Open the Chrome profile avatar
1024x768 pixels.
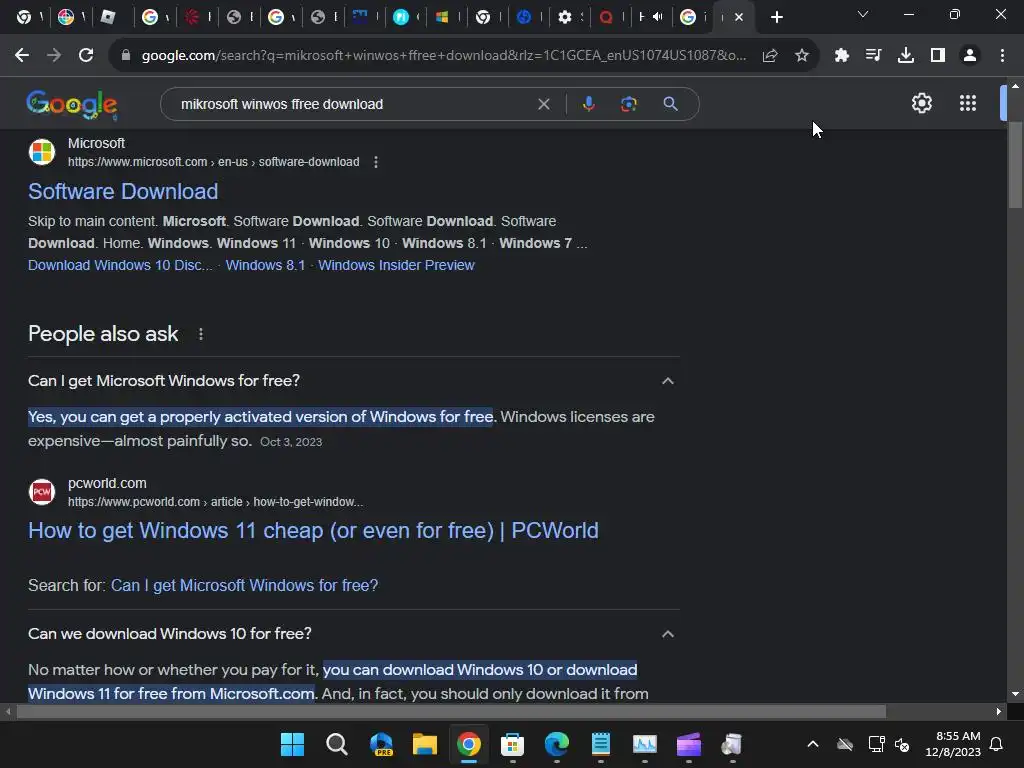[970, 56]
